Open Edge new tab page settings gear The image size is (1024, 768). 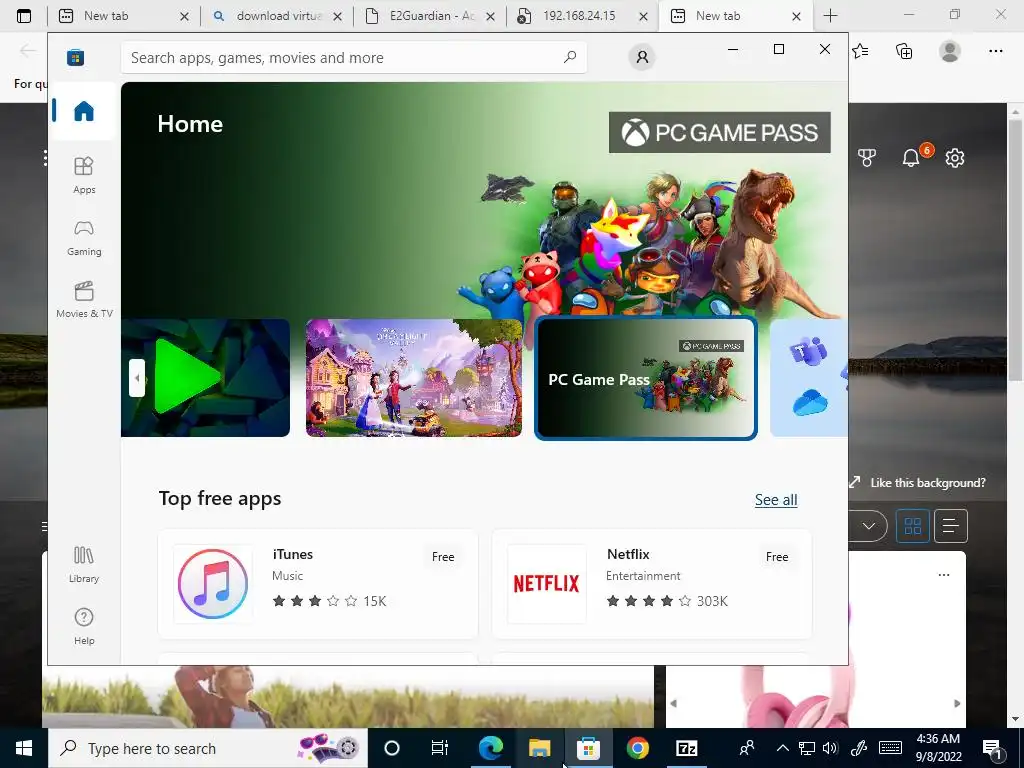click(x=955, y=157)
